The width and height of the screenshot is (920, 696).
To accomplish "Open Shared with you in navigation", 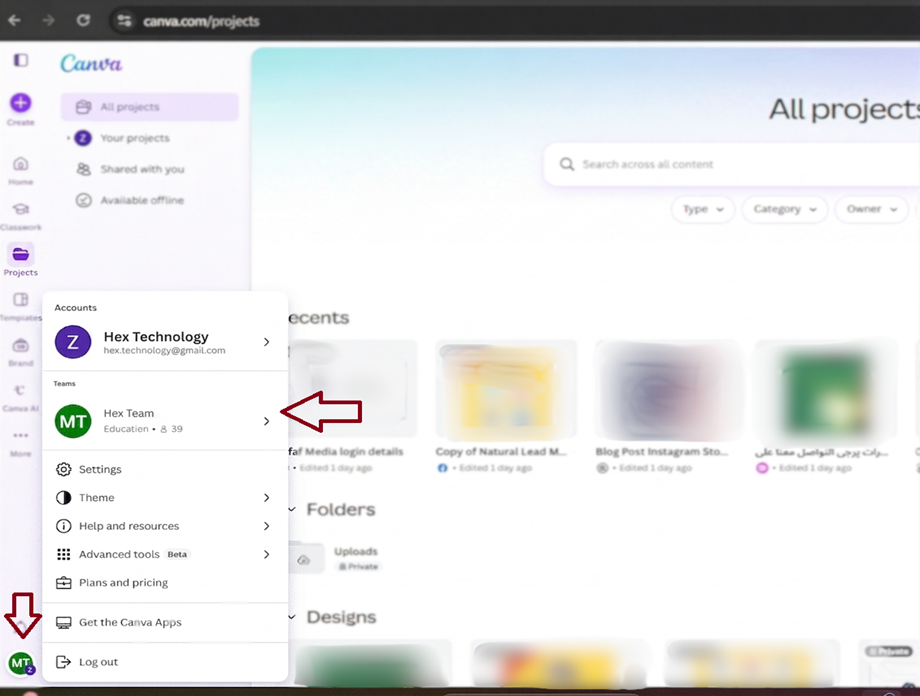I will 142,169.
